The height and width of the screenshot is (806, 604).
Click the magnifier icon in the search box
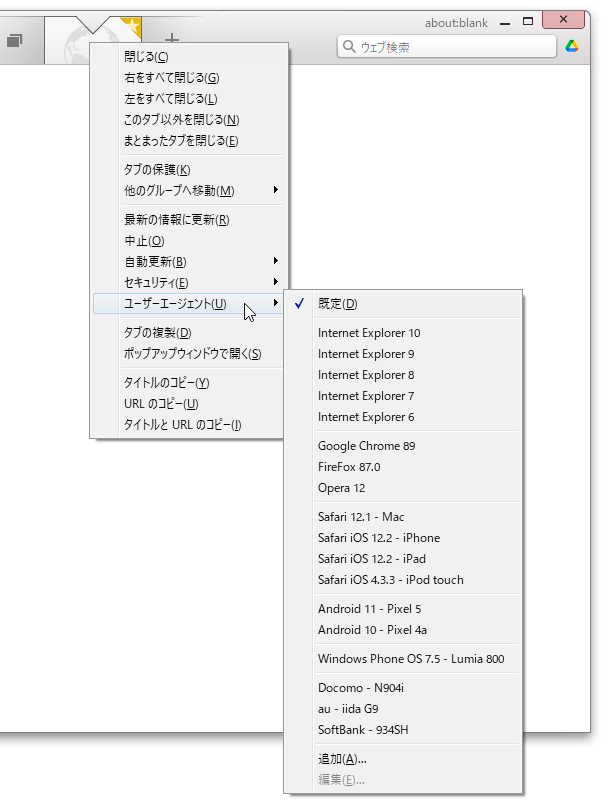click(349, 47)
